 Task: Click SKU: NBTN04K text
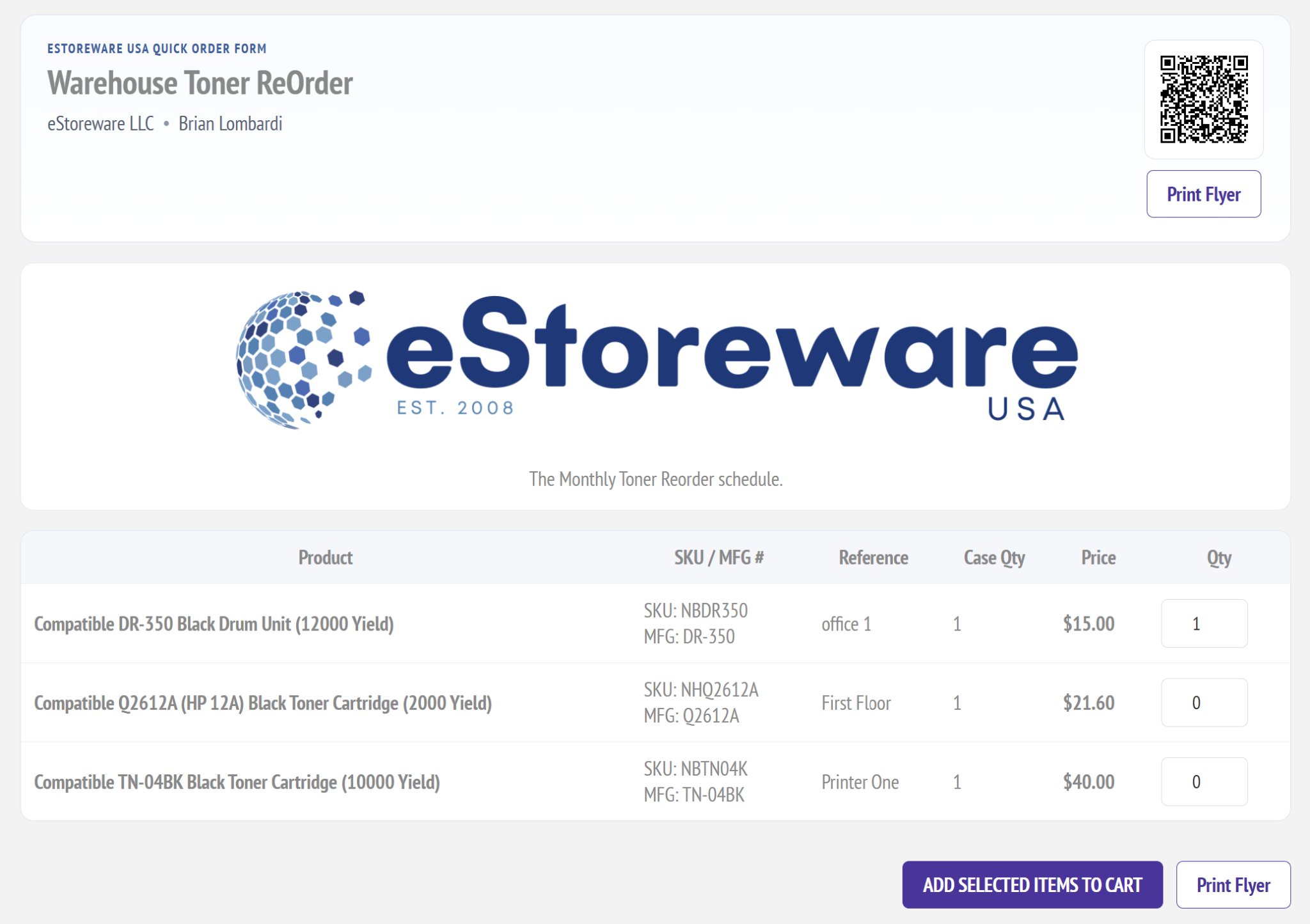[695, 769]
